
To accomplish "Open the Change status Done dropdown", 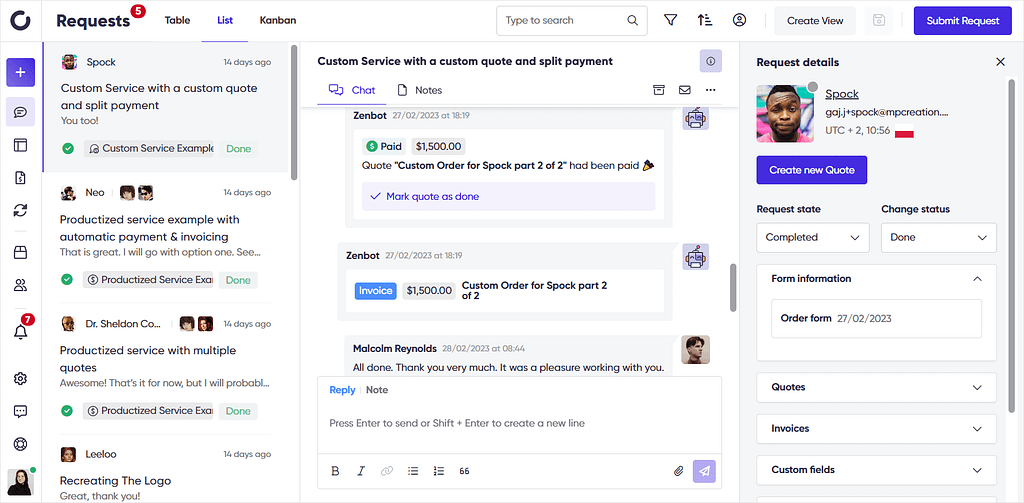I will (938, 237).
